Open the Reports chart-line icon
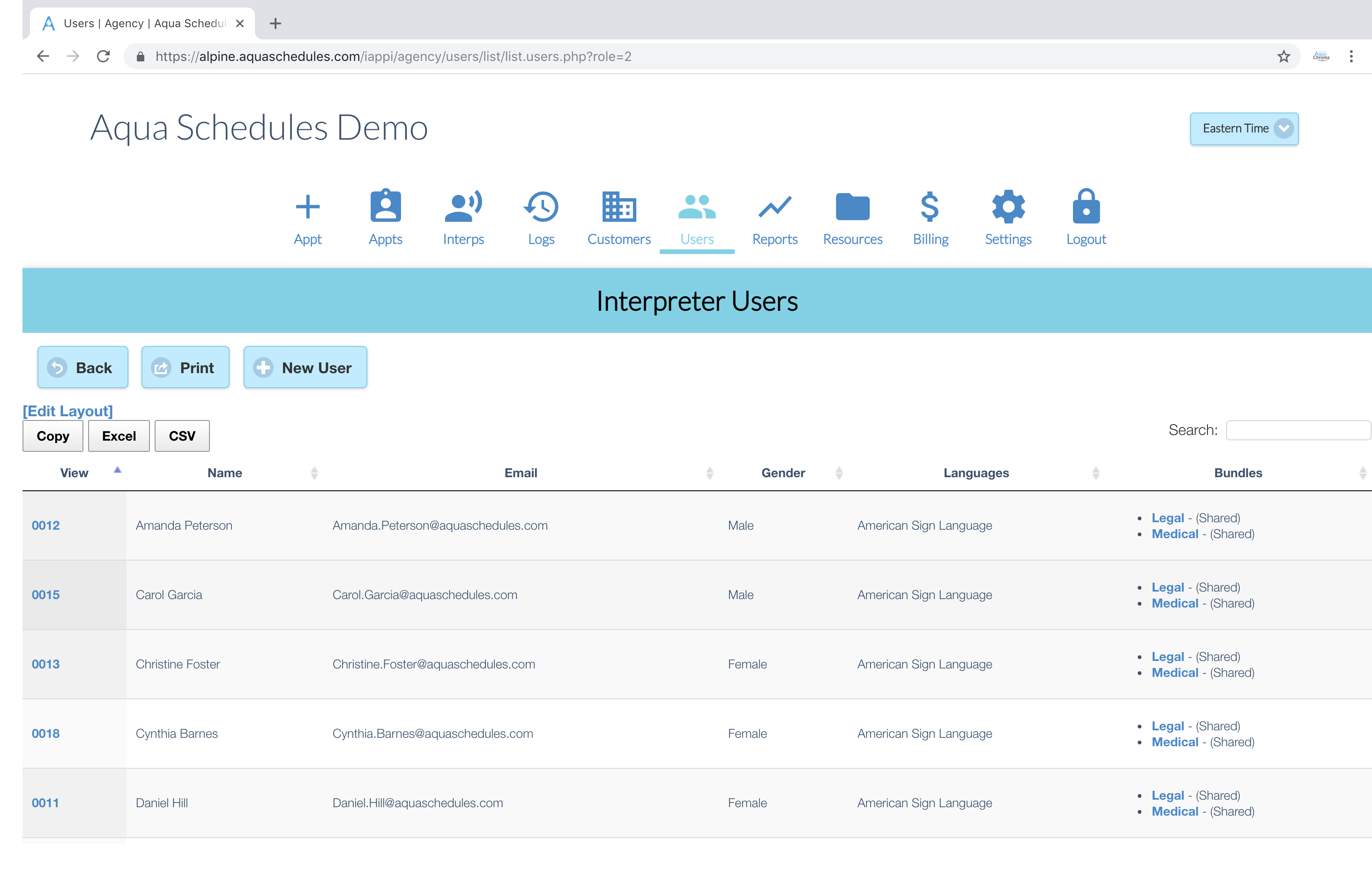 pyautogui.click(x=775, y=206)
